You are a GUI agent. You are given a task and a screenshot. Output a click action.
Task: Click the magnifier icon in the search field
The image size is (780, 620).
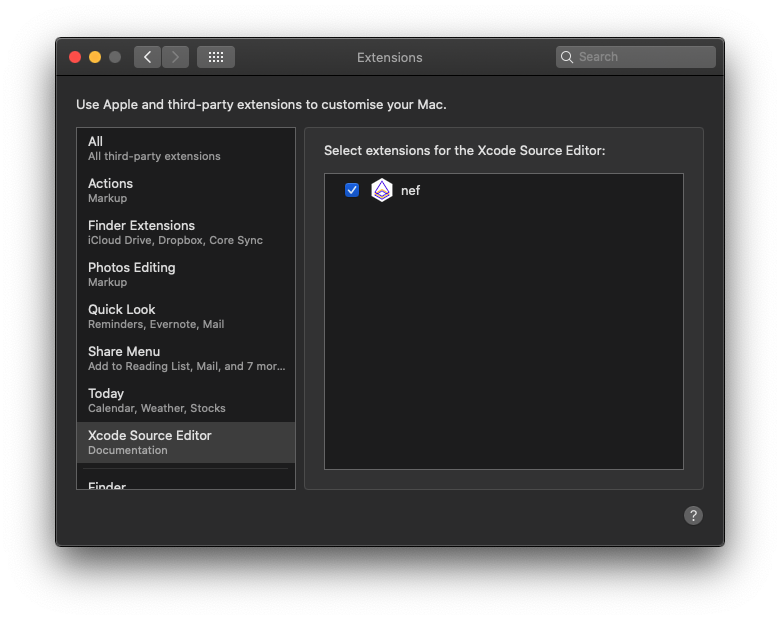pyautogui.click(x=567, y=57)
